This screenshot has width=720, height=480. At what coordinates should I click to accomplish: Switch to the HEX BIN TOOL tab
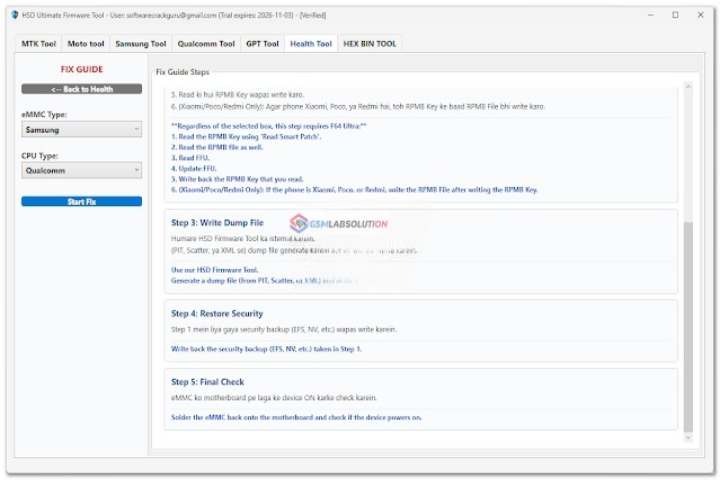pyautogui.click(x=369, y=44)
